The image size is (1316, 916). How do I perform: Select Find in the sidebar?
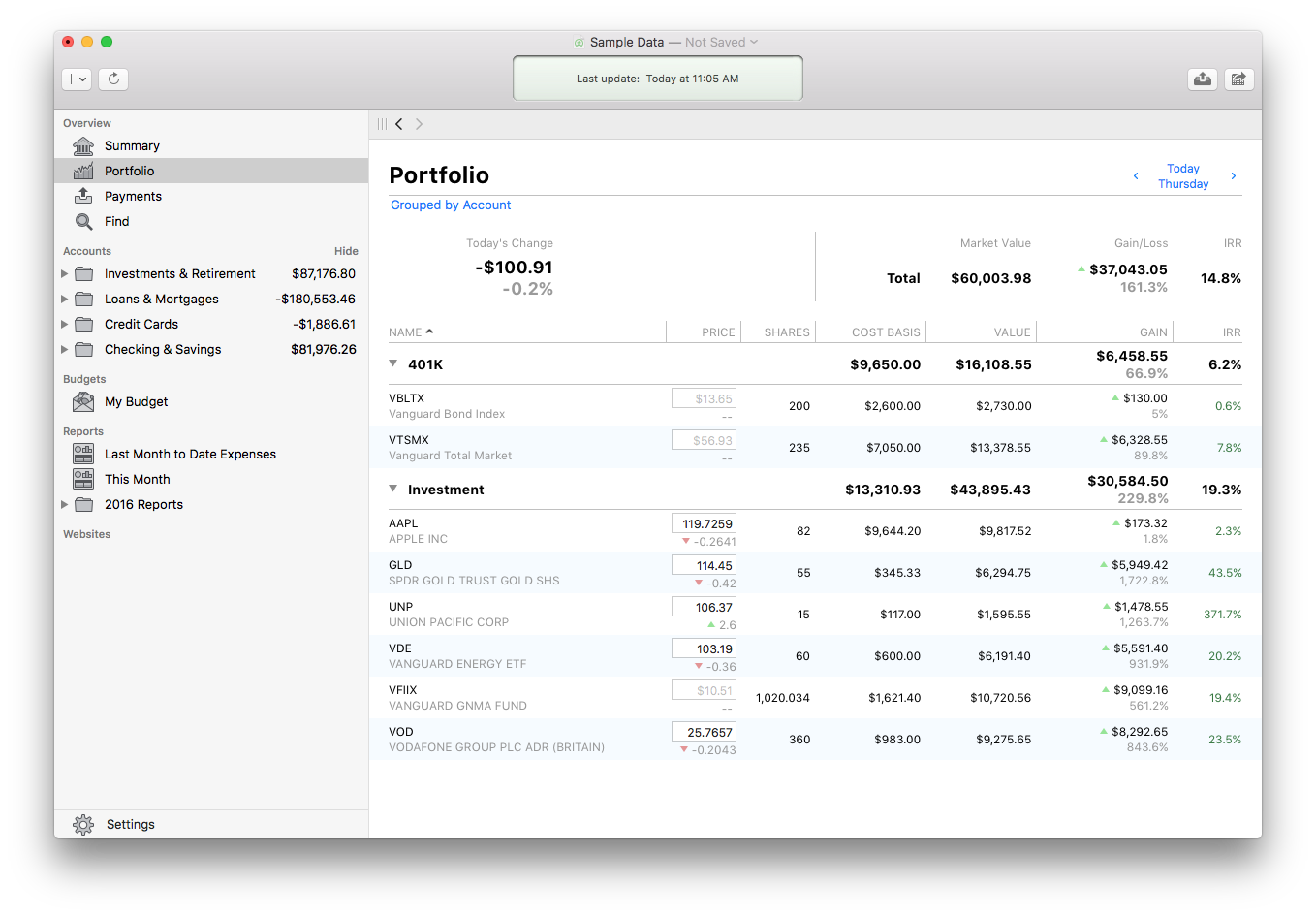pos(210,221)
